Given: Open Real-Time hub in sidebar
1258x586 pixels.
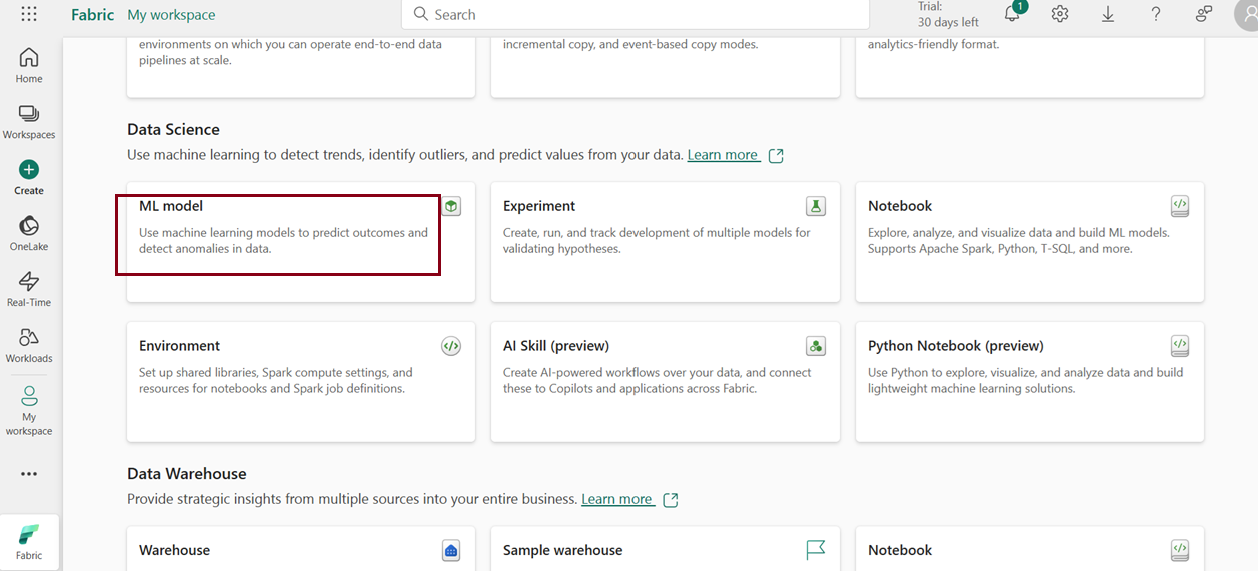Looking at the screenshot, I should coord(29,289).
